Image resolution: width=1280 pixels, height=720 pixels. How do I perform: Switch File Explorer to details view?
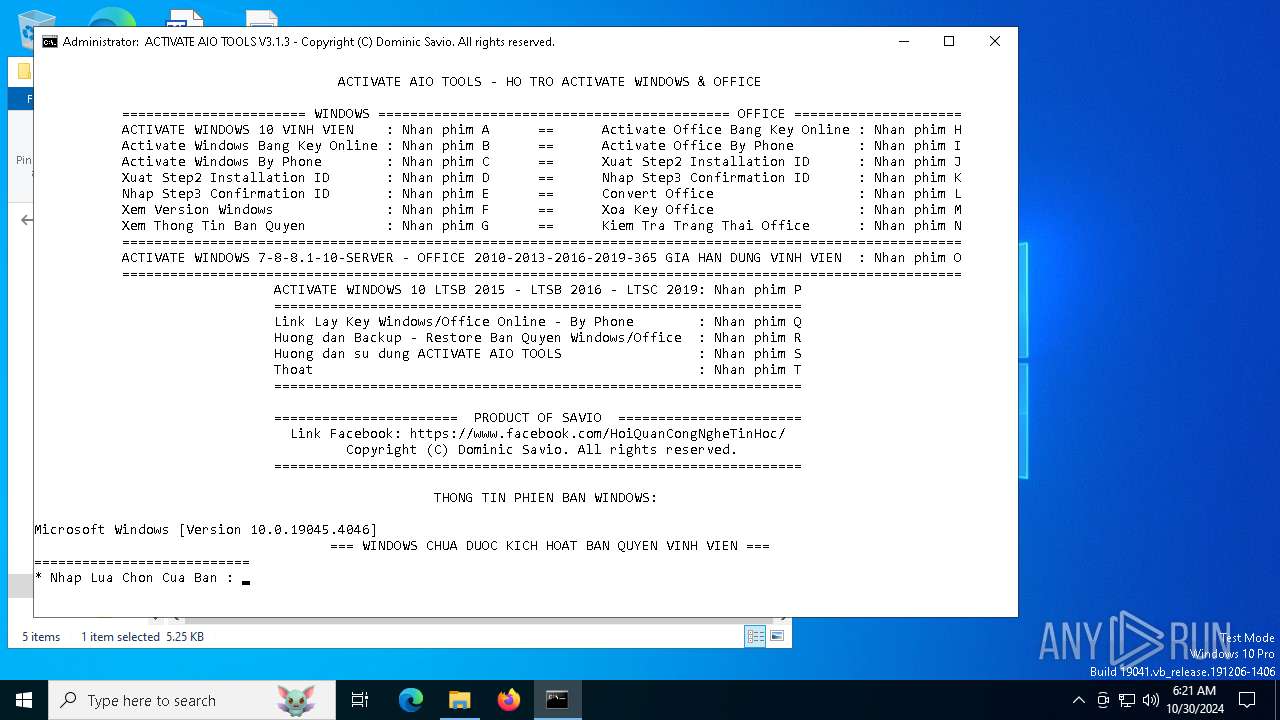point(755,636)
